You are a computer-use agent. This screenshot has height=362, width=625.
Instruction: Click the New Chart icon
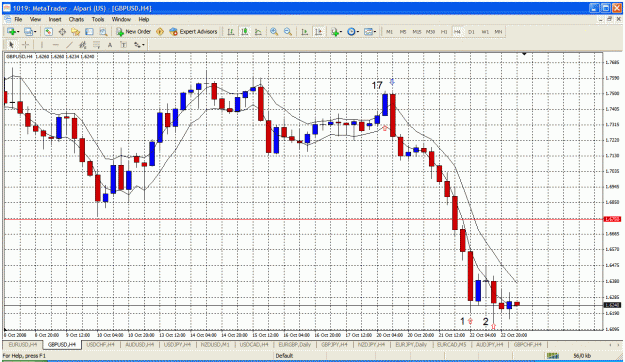11,31
